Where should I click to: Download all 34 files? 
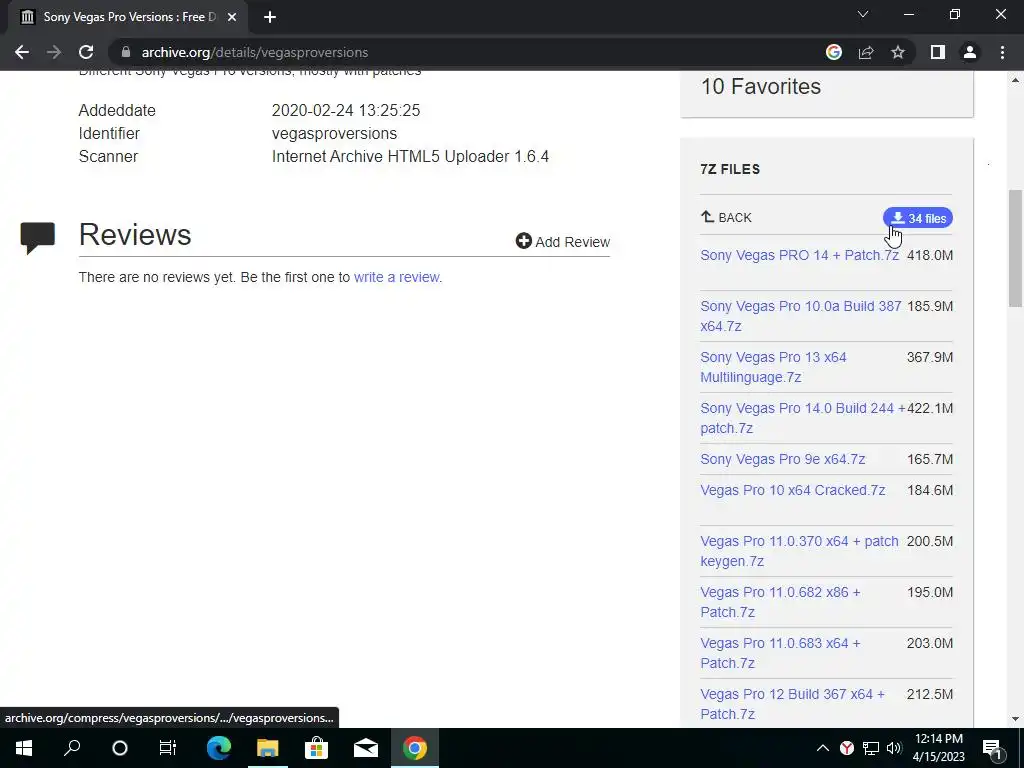point(918,218)
